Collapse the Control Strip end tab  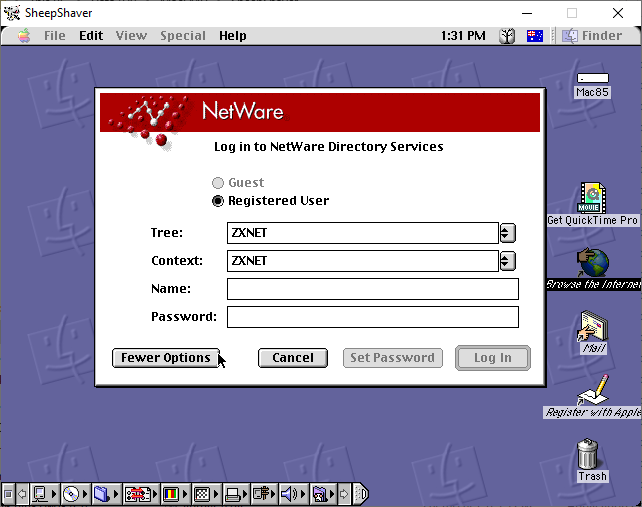tap(361, 494)
